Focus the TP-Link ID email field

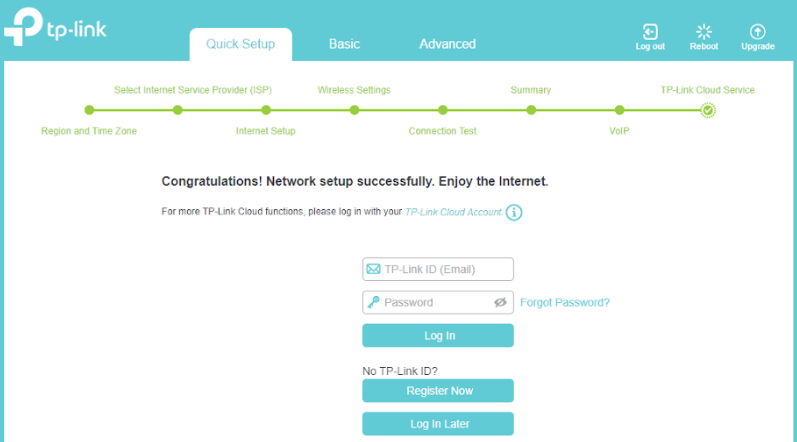(x=438, y=269)
